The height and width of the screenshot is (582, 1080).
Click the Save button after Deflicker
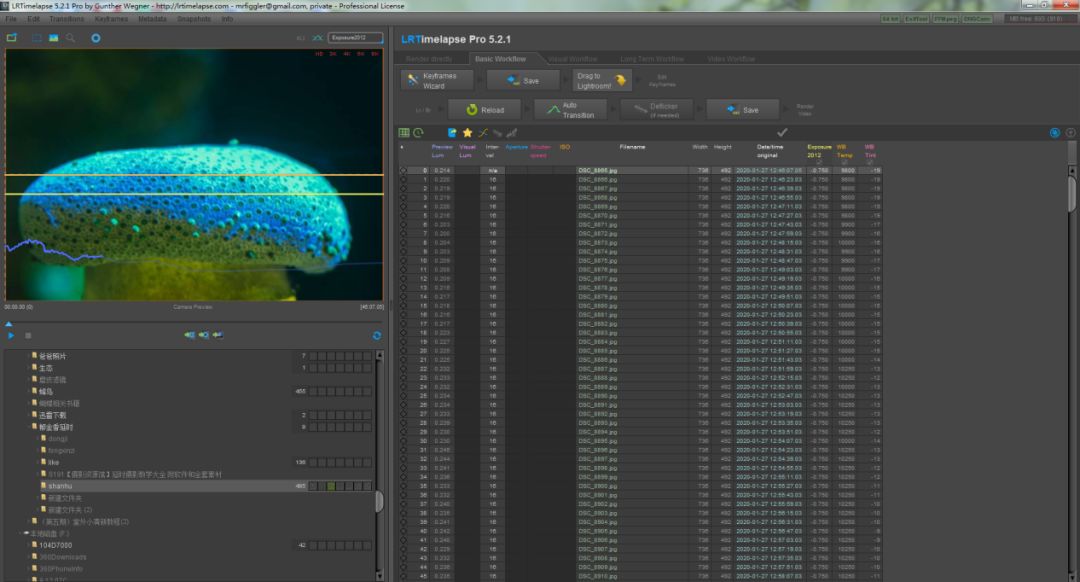click(x=742, y=110)
